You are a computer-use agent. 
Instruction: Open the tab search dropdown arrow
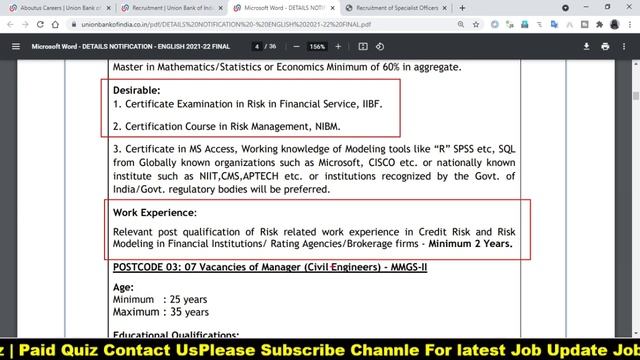pyautogui.click(x=565, y=8)
